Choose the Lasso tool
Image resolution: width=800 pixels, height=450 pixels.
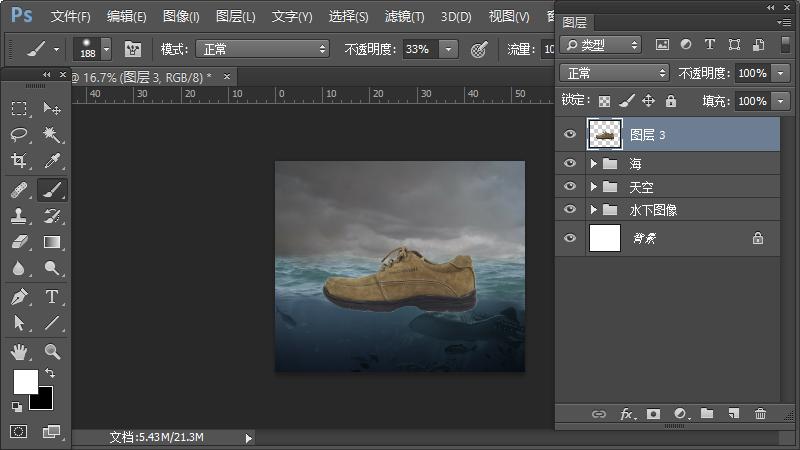point(19,134)
